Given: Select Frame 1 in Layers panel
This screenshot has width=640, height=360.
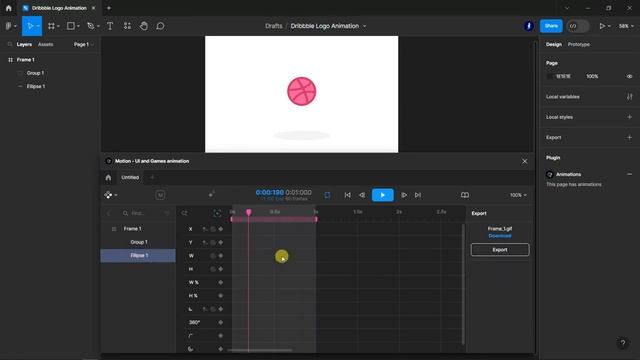Looking at the screenshot, I should [26, 60].
